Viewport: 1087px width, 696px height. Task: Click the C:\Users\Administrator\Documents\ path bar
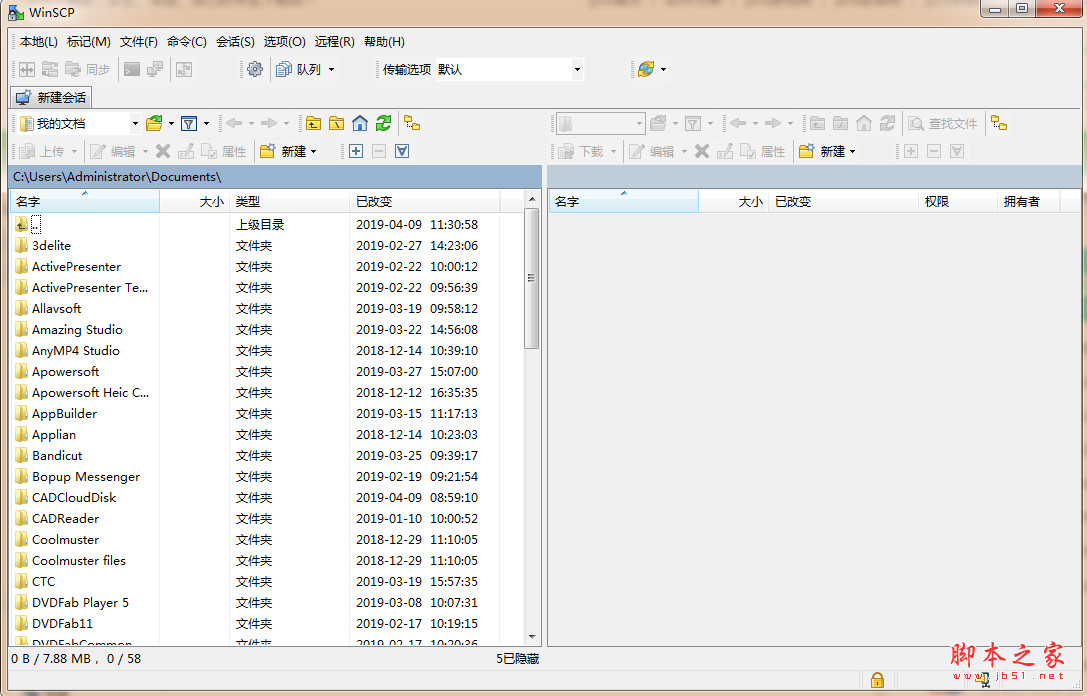[x=275, y=177]
